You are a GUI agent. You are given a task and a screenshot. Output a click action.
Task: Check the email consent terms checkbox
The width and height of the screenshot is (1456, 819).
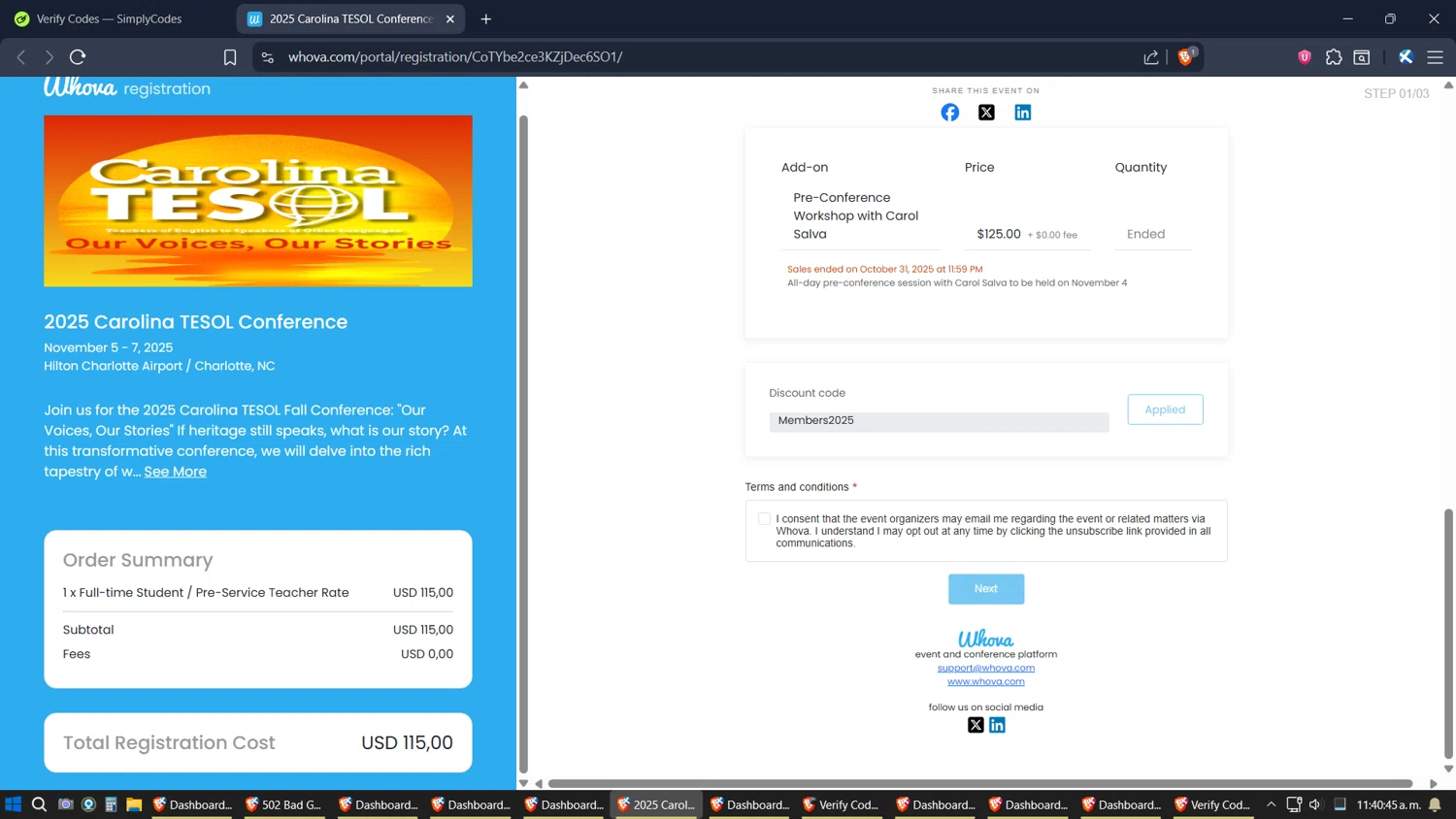[x=764, y=519]
